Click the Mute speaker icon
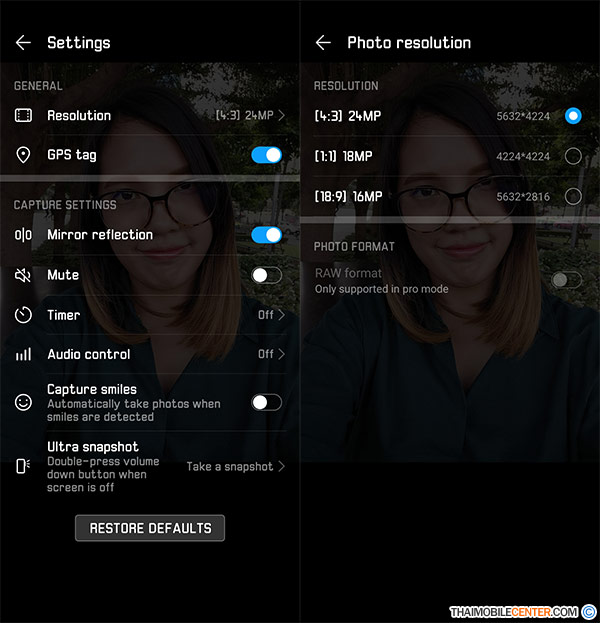600x623 pixels. (x=23, y=275)
